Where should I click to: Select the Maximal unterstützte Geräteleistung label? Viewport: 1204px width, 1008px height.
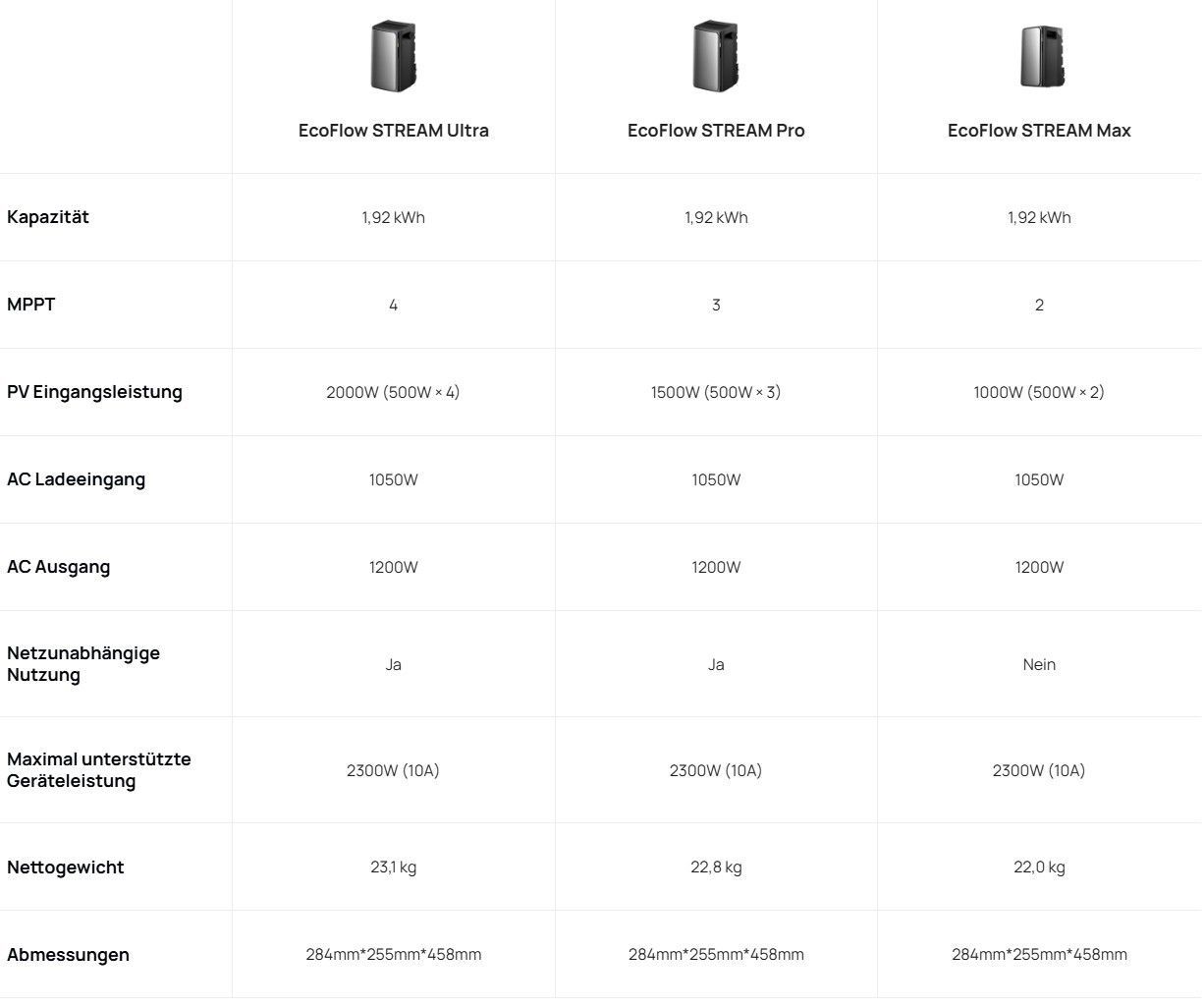pos(98,770)
